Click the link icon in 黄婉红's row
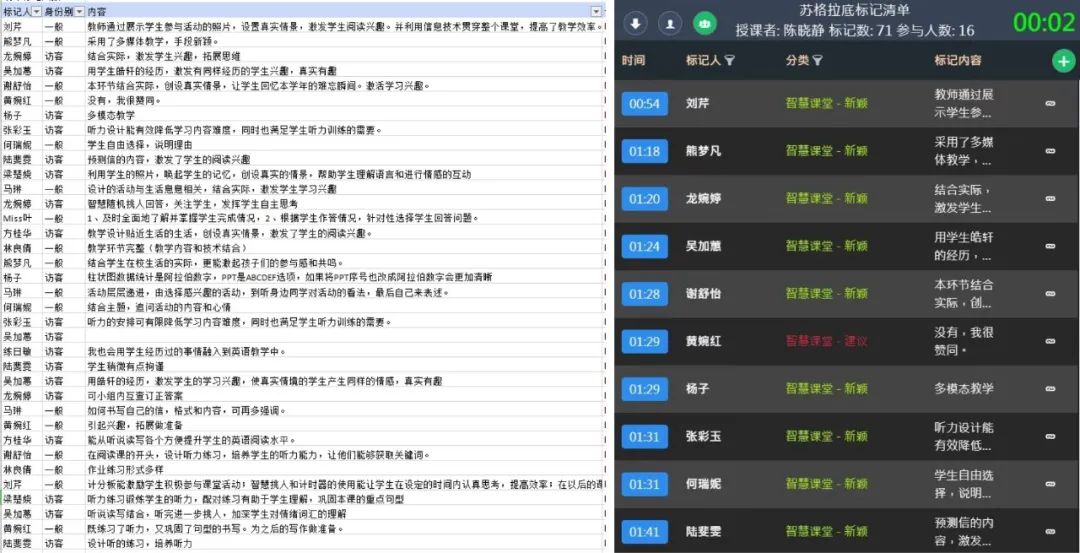 tap(1050, 341)
